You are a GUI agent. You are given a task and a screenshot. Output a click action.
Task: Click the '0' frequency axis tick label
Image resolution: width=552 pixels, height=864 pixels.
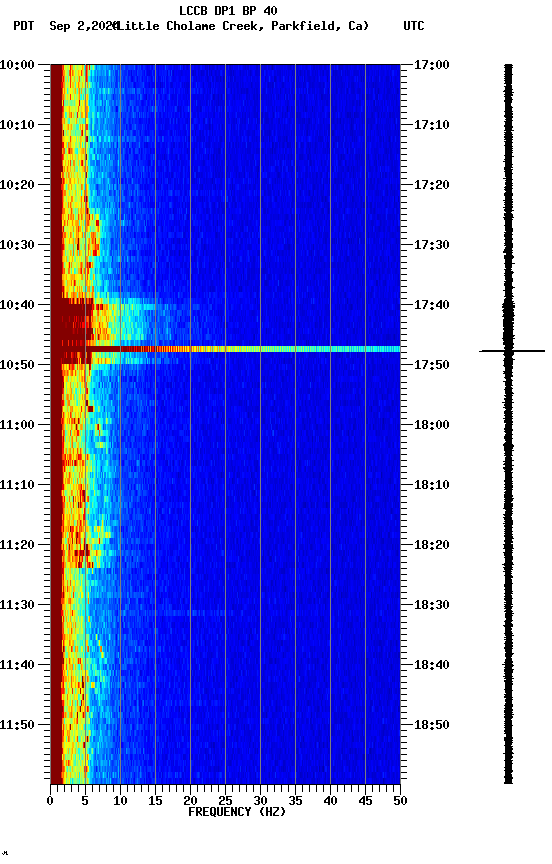[51, 801]
